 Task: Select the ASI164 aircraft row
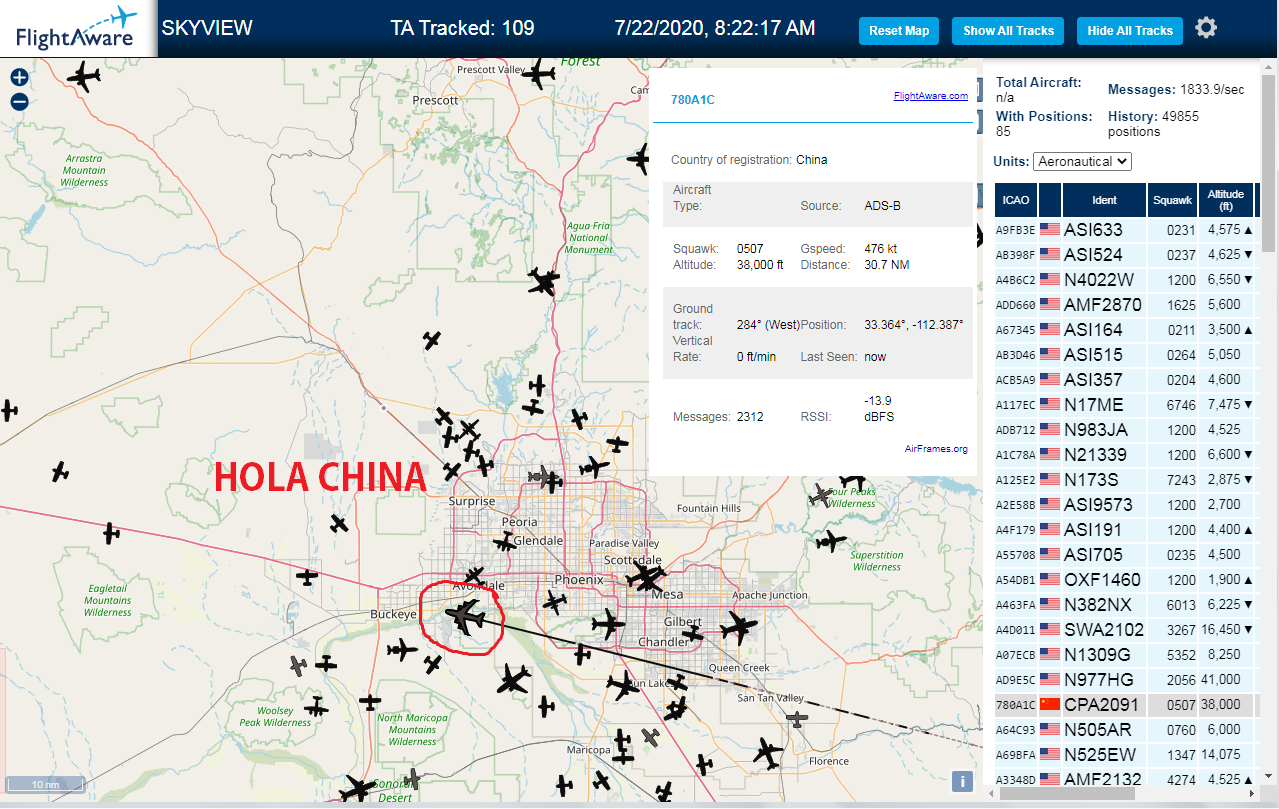click(x=1126, y=330)
